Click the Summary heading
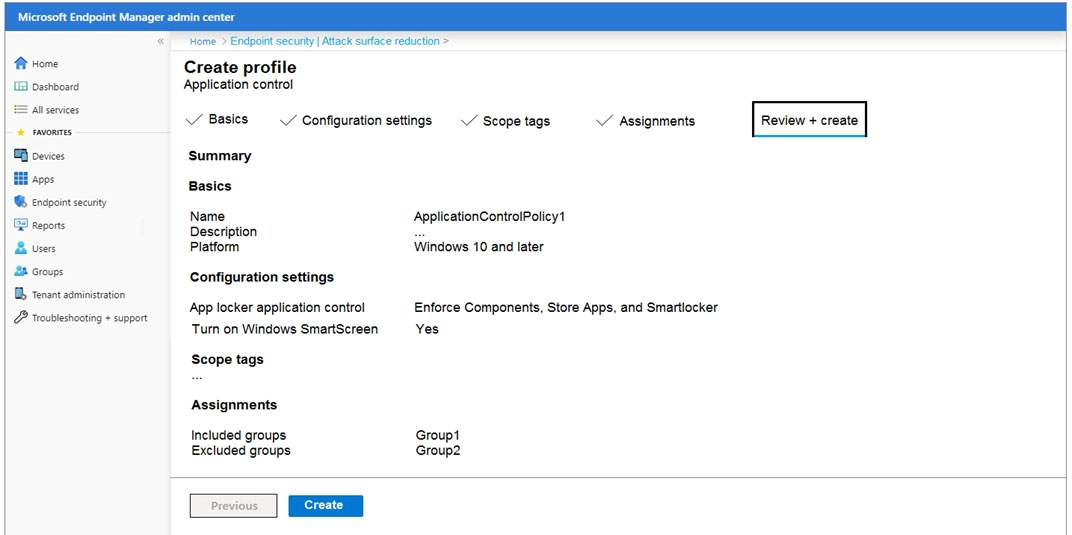The width and height of the screenshot is (1072, 535). coord(220,156)
